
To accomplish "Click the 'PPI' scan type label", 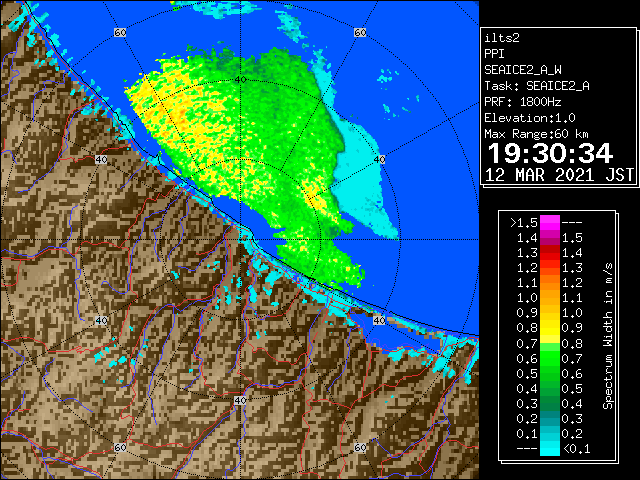I will [x=494, y=54].
